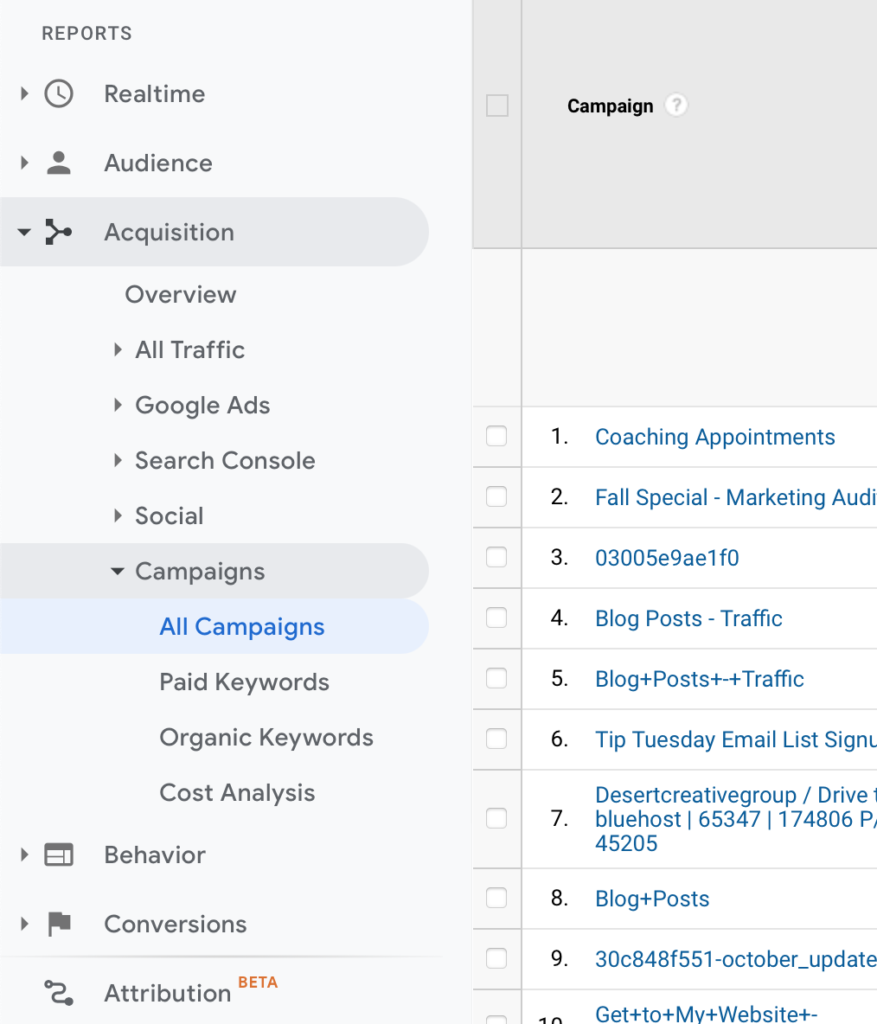The width and height of the screenshot is (877, 1024).
Task: Open the Coaching Appointments campaign link
Action: 714,437
